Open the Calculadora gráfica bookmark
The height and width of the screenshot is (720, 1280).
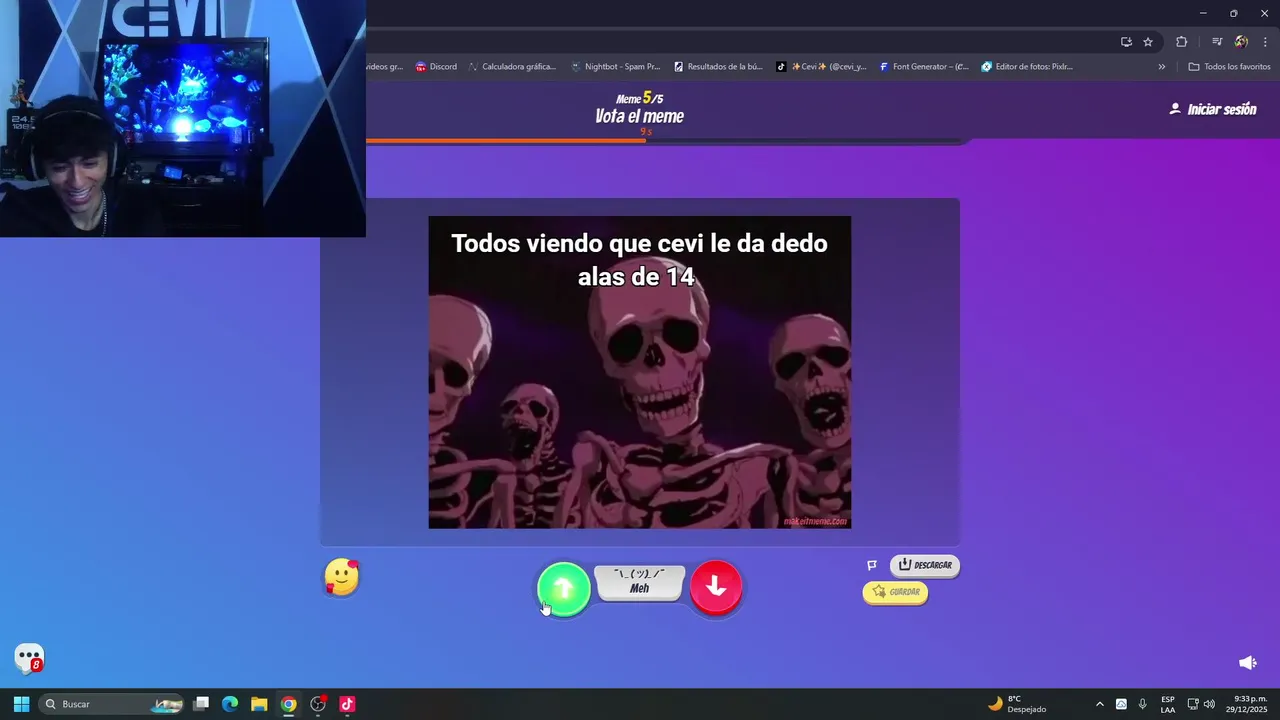(511, 67)
